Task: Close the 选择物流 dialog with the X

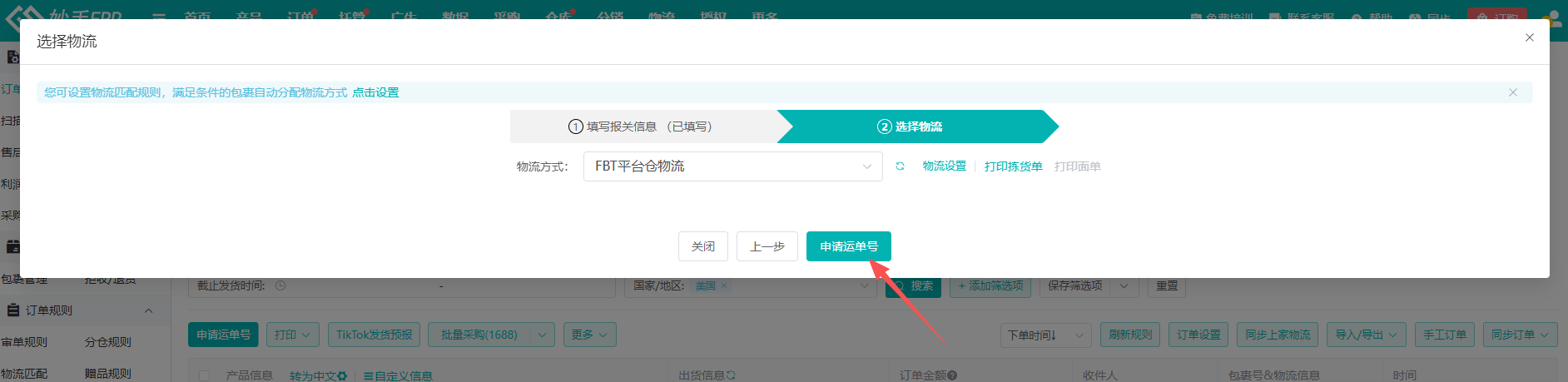Action: point(1529,37)
